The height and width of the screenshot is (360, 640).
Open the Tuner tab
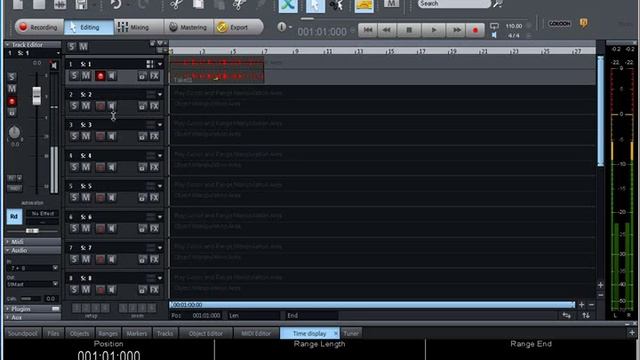[x=351, y=333]
